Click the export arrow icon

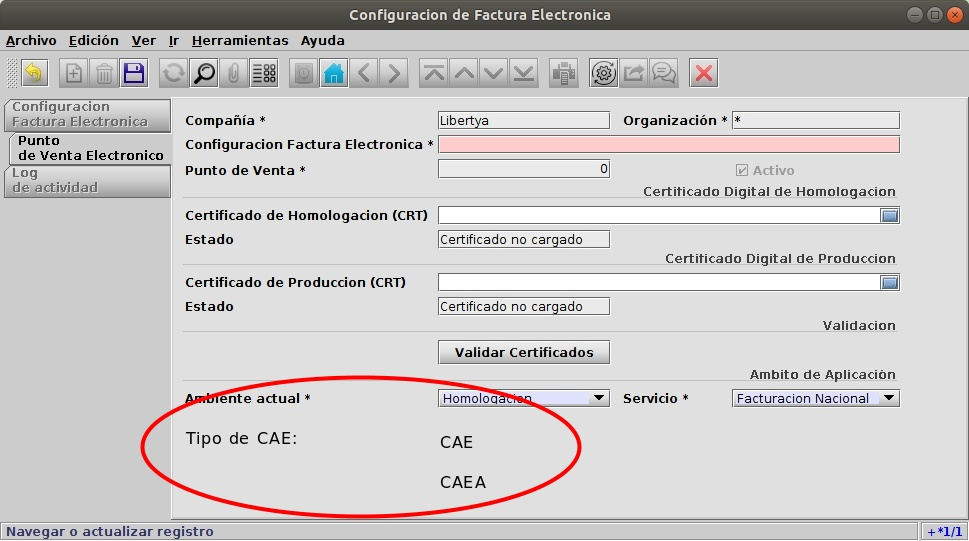pos(634,74)
